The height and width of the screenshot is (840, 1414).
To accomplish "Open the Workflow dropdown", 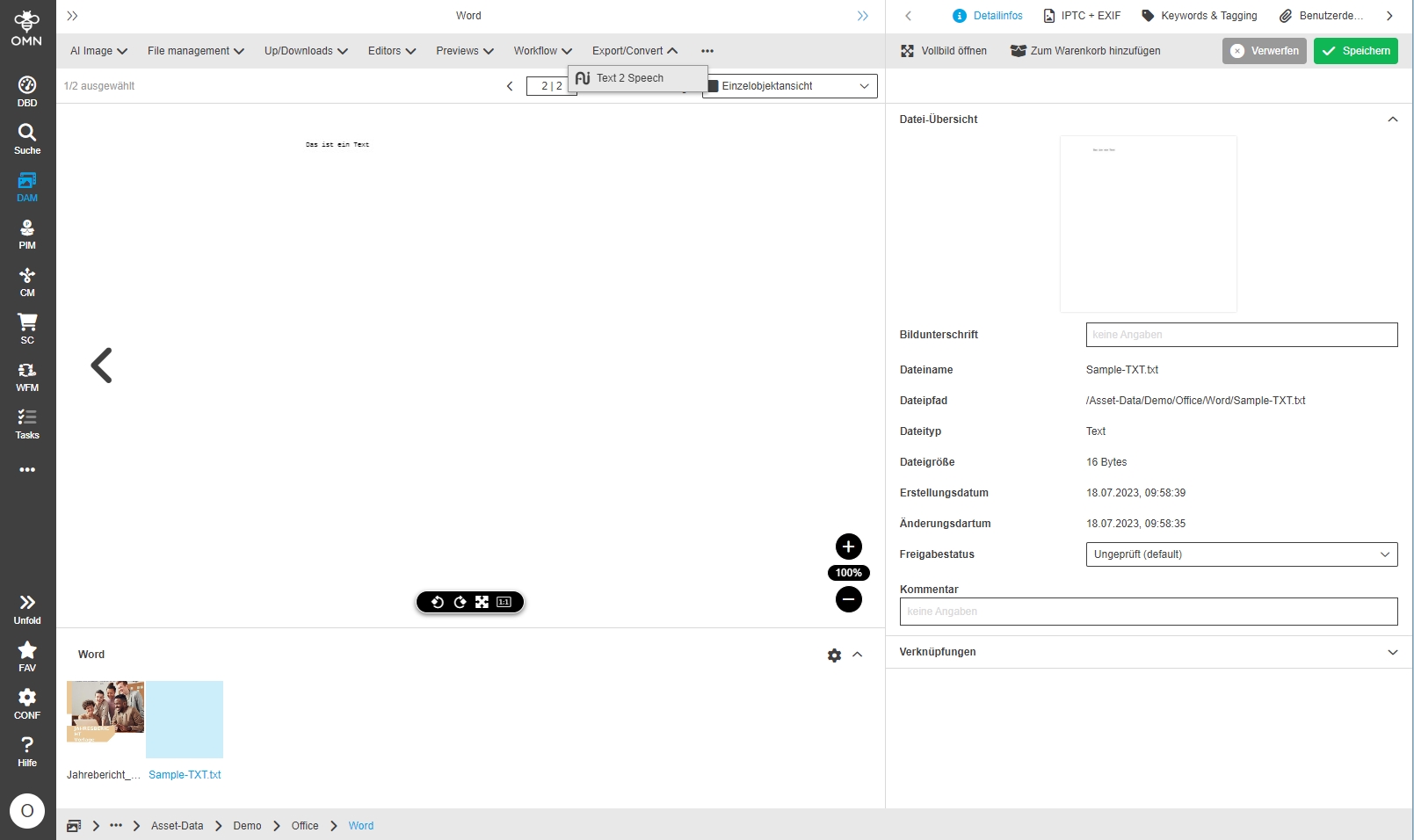I will (543, 51).
